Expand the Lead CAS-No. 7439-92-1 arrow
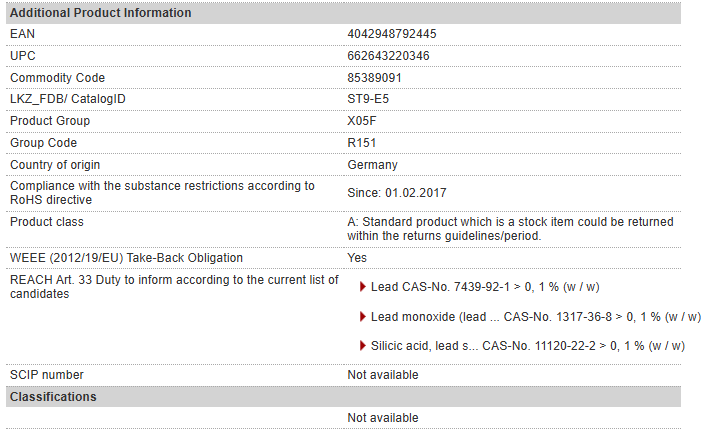 (x=362, y=287)
